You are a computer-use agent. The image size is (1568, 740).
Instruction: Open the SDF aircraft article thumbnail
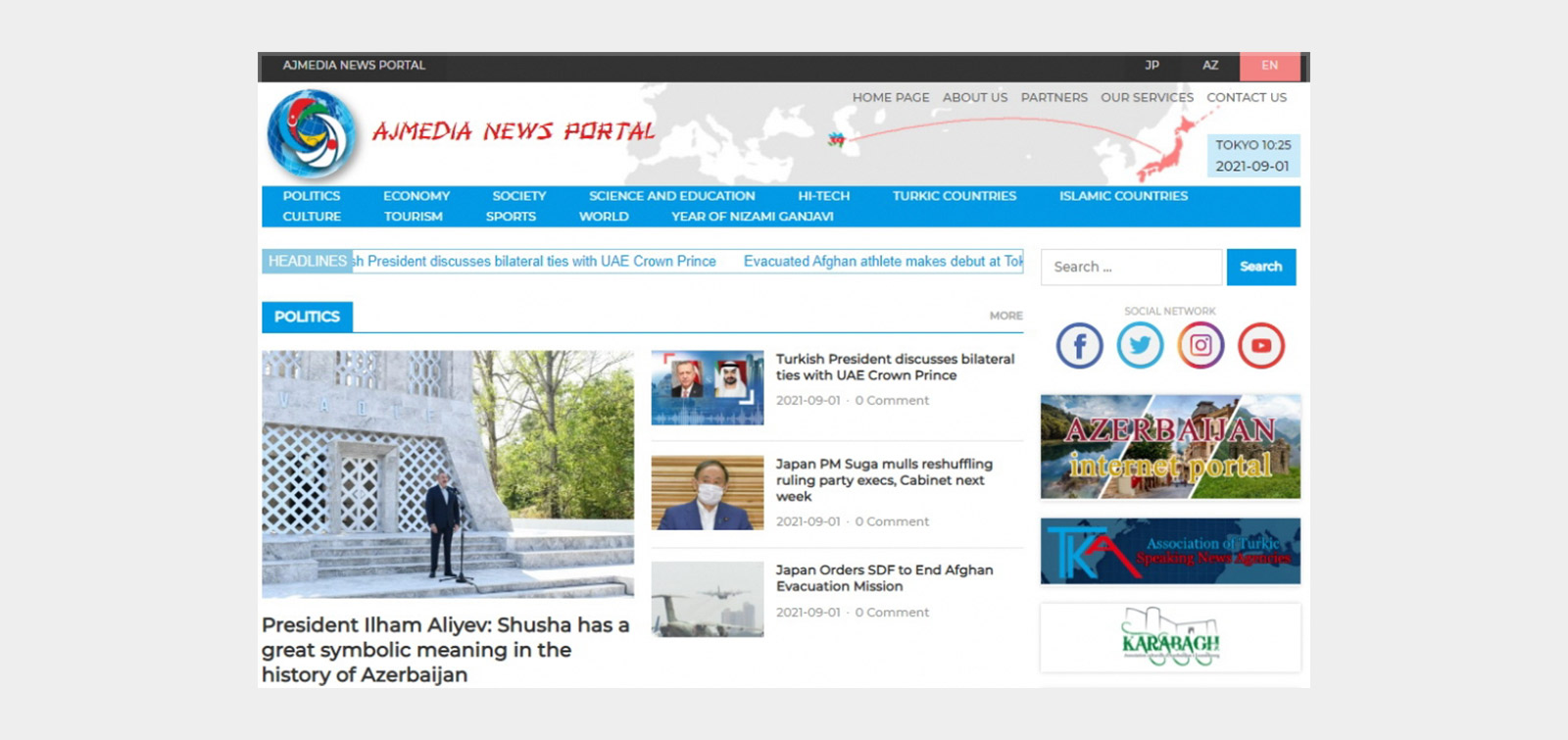pos(708,599)
